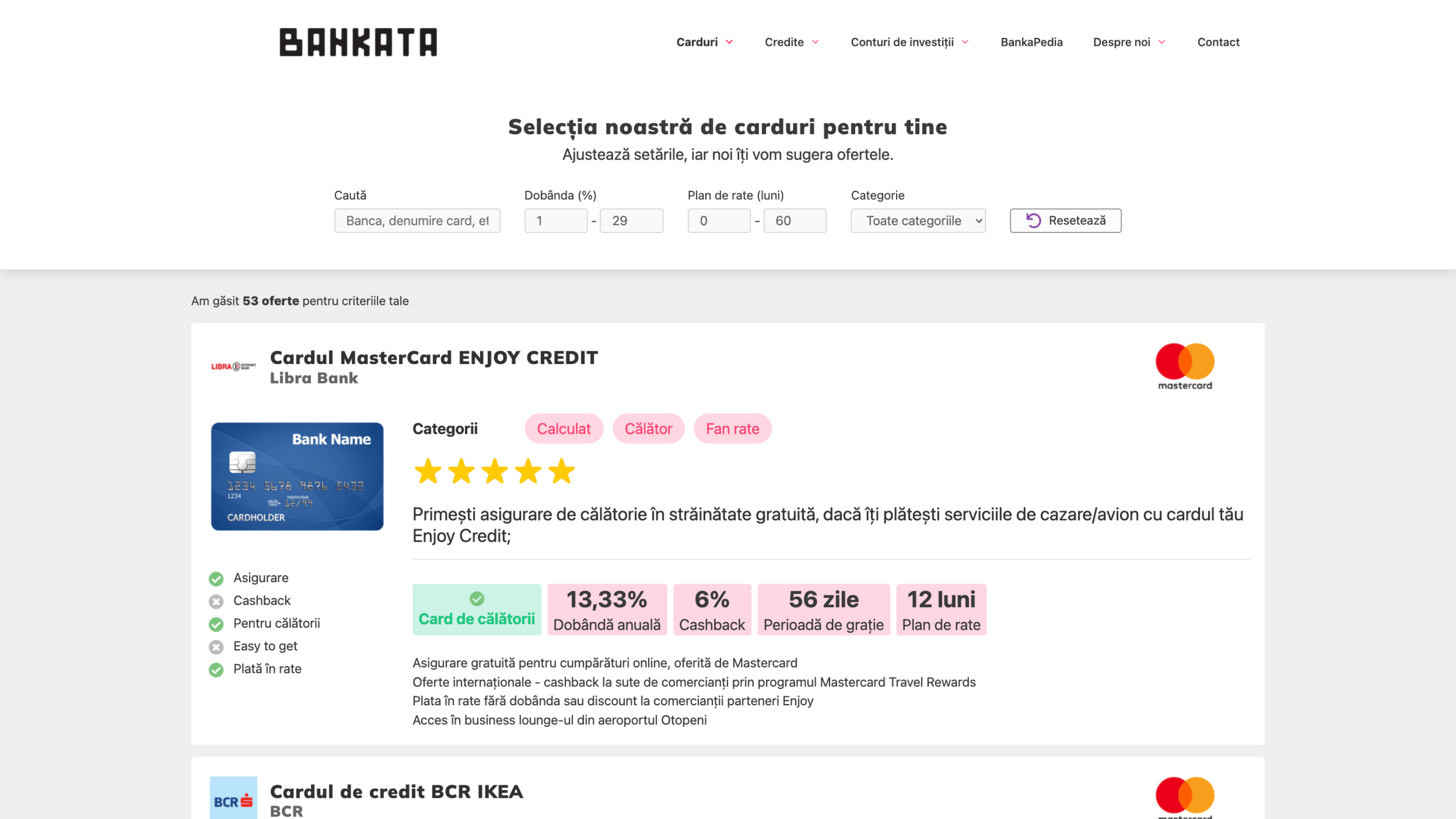1456x819 pixels.
Task: Click the bank search input field
Action: tap(417, 220)
